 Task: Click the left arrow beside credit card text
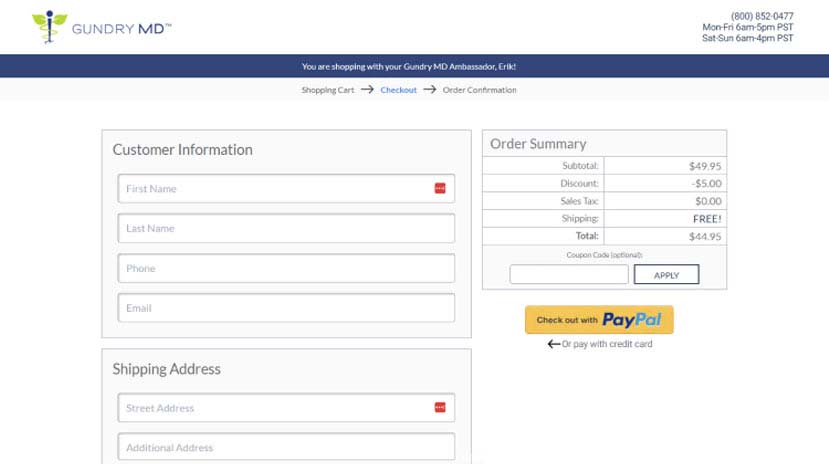[x=553, y=345]
